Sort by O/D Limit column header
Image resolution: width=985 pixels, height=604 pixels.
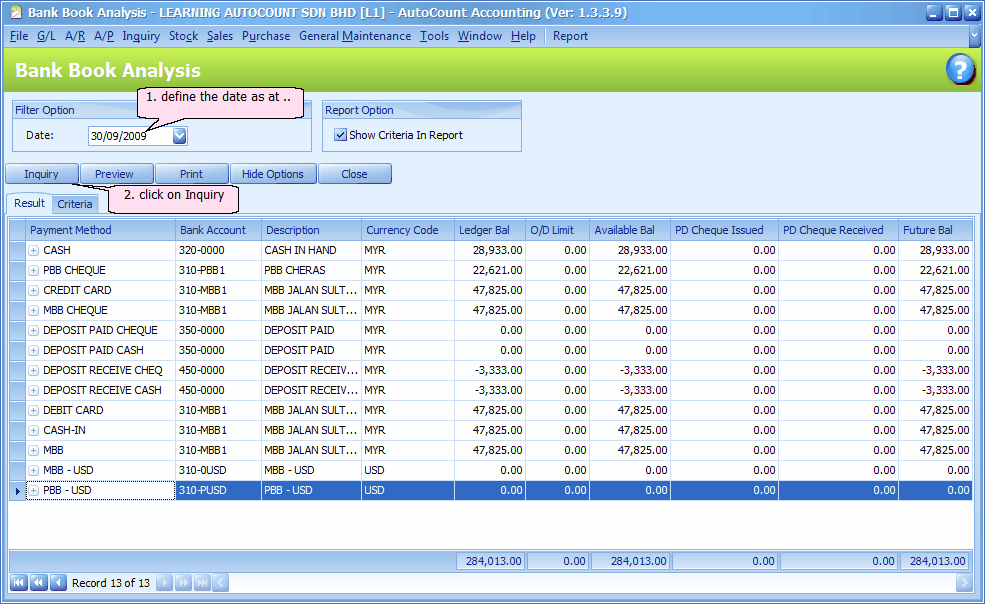pyautogui.click(x=557, y=230)
